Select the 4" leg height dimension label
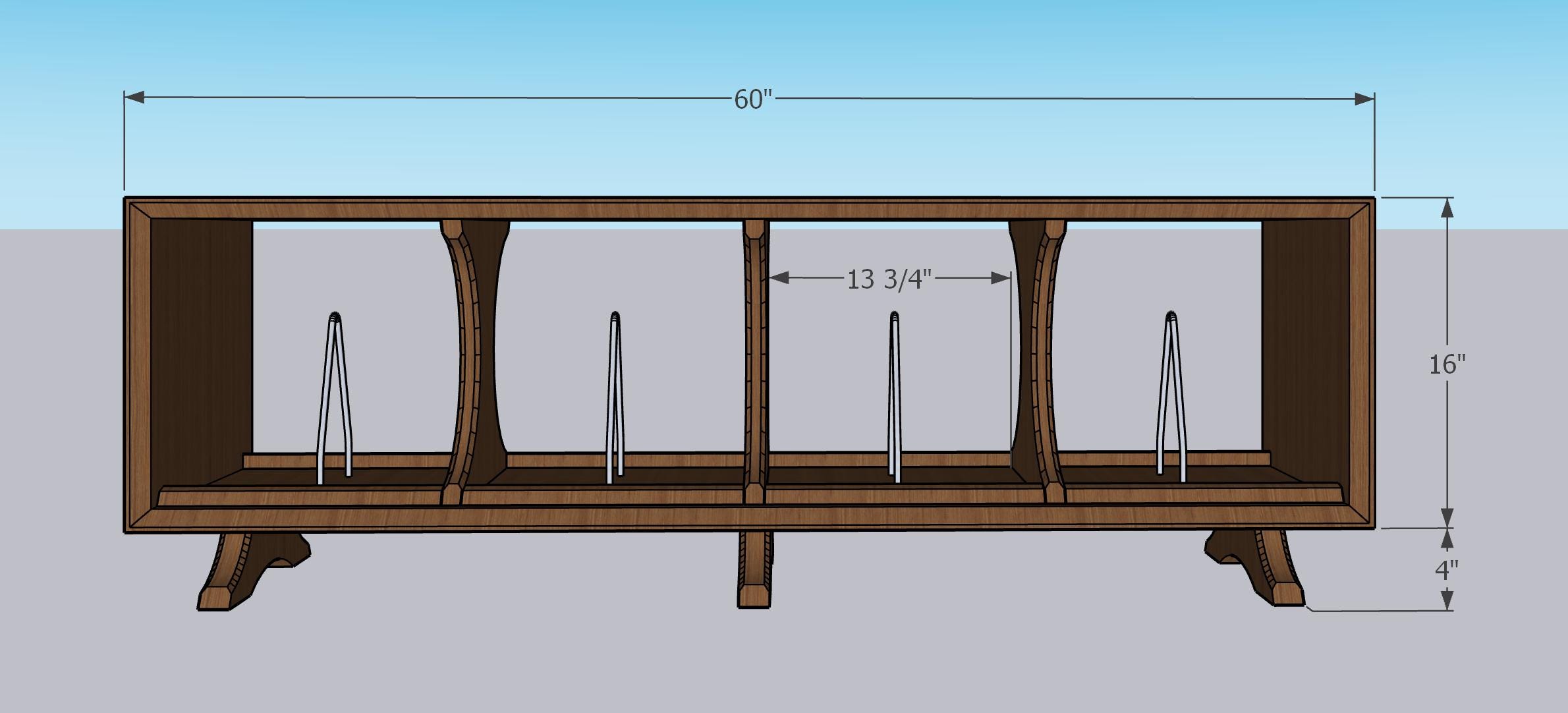 [1447, 570]
